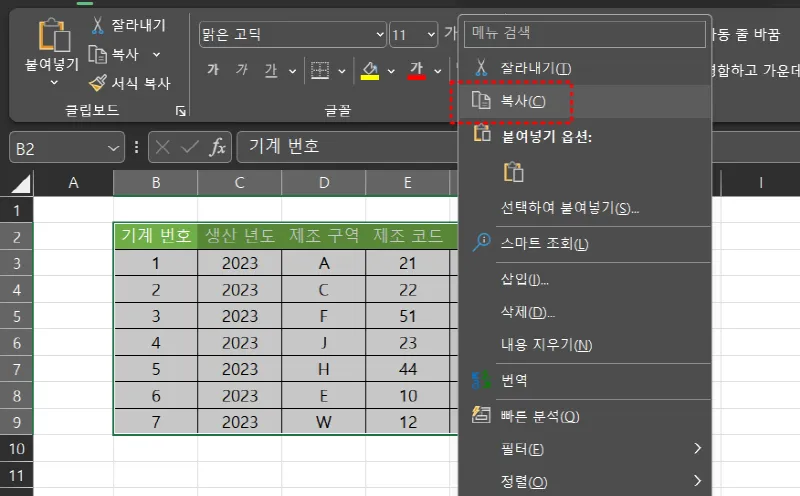Image resolution: width=800 pixels, height=496 pixels.
Task: Click the 제조 구역 header cell
Action: pyautogui.click(x=323, y=236)
